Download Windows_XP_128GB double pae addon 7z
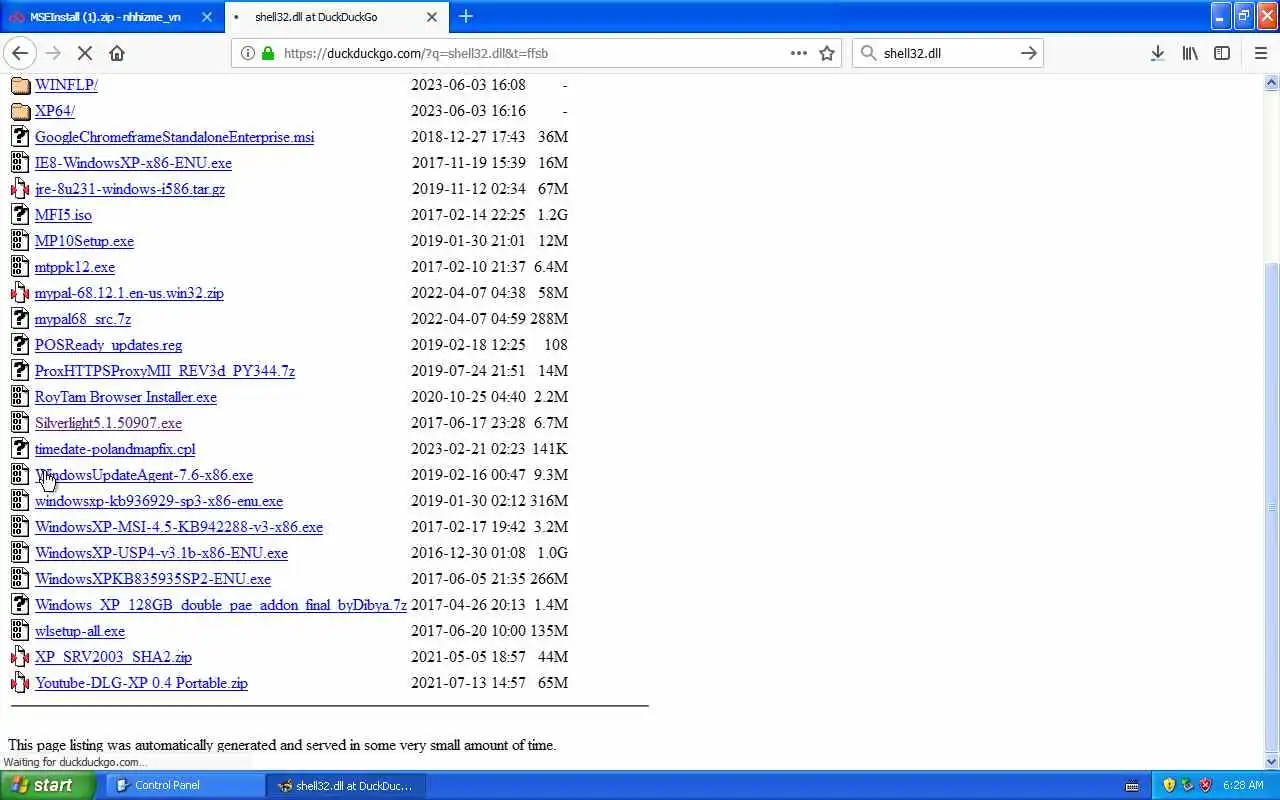Screen dimensions: 1280x800 click(221, 605)
